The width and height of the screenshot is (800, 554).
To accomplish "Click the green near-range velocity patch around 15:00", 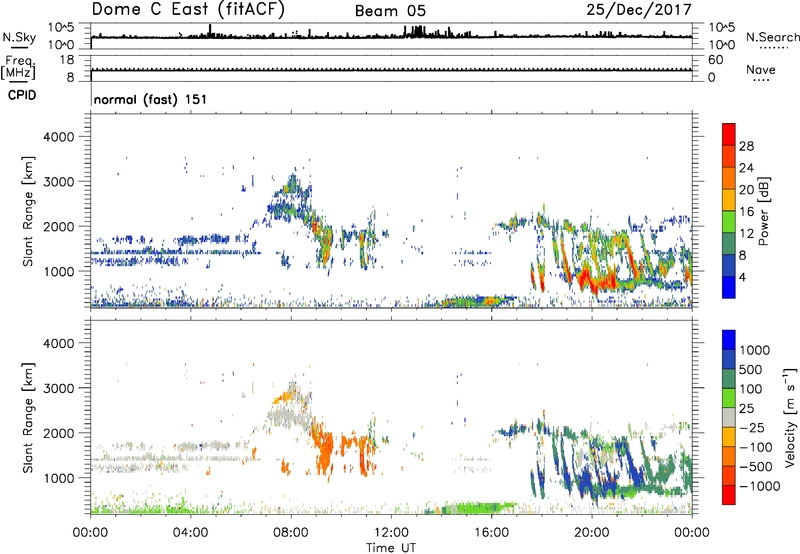I will pyautogui.click(x=477, y=508).
